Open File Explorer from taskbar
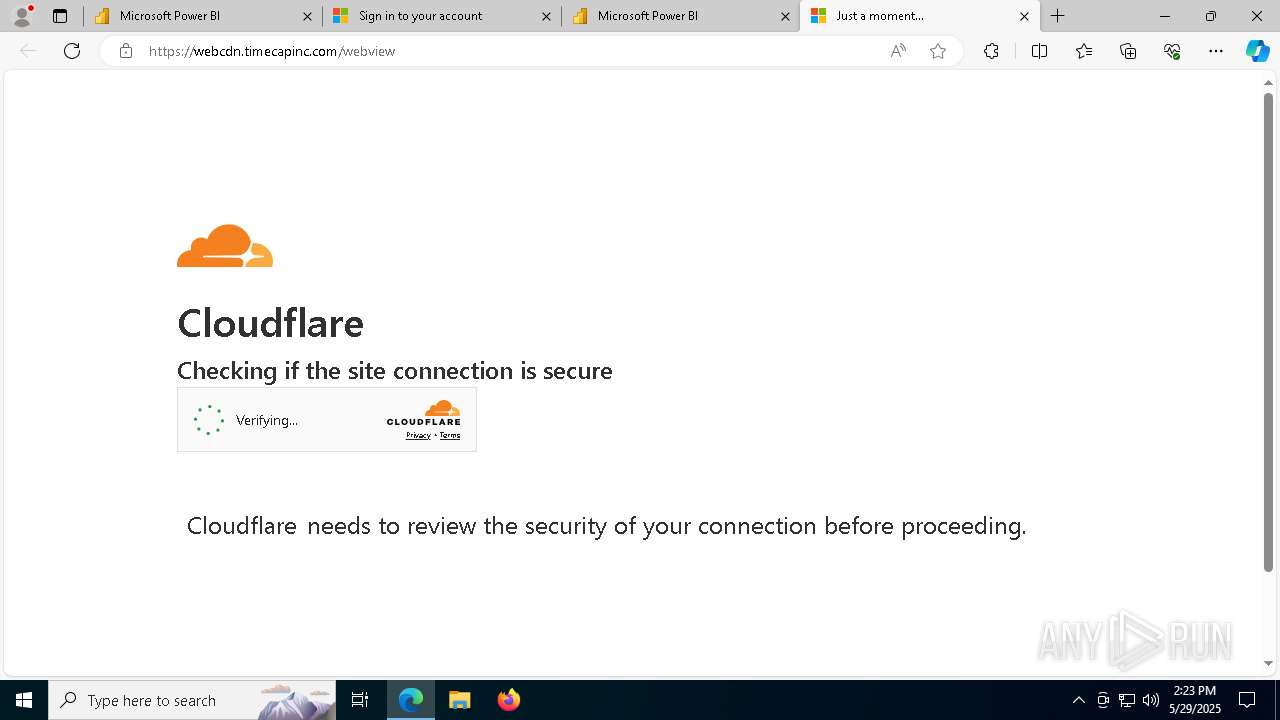The width and height of the screenshot is (1280, 720). click(x=460, y=700)
